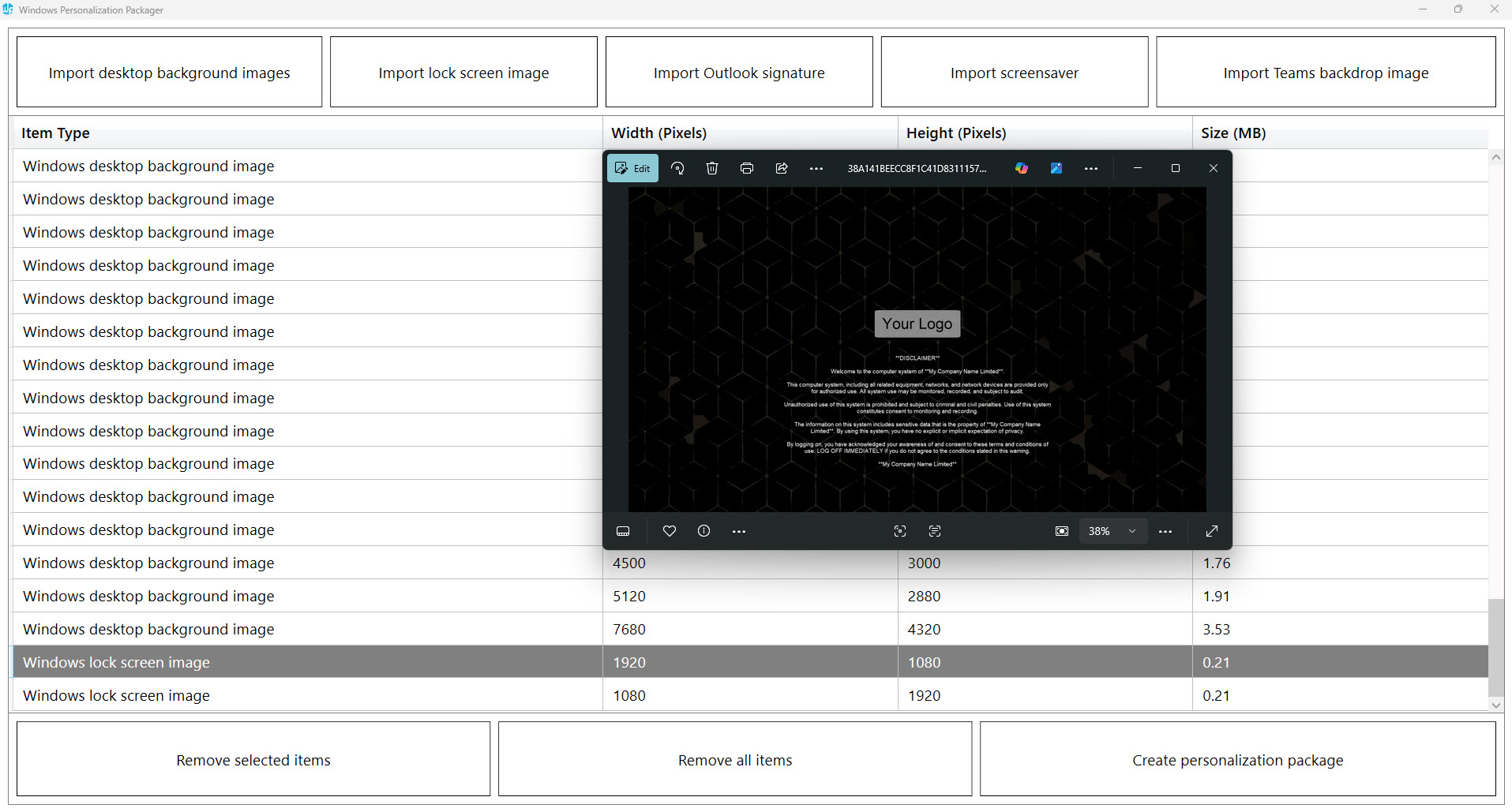1512x812 pixels.
Task: Open the ellipsis menu beside zoom dropdown
Action: point(1165,531)
